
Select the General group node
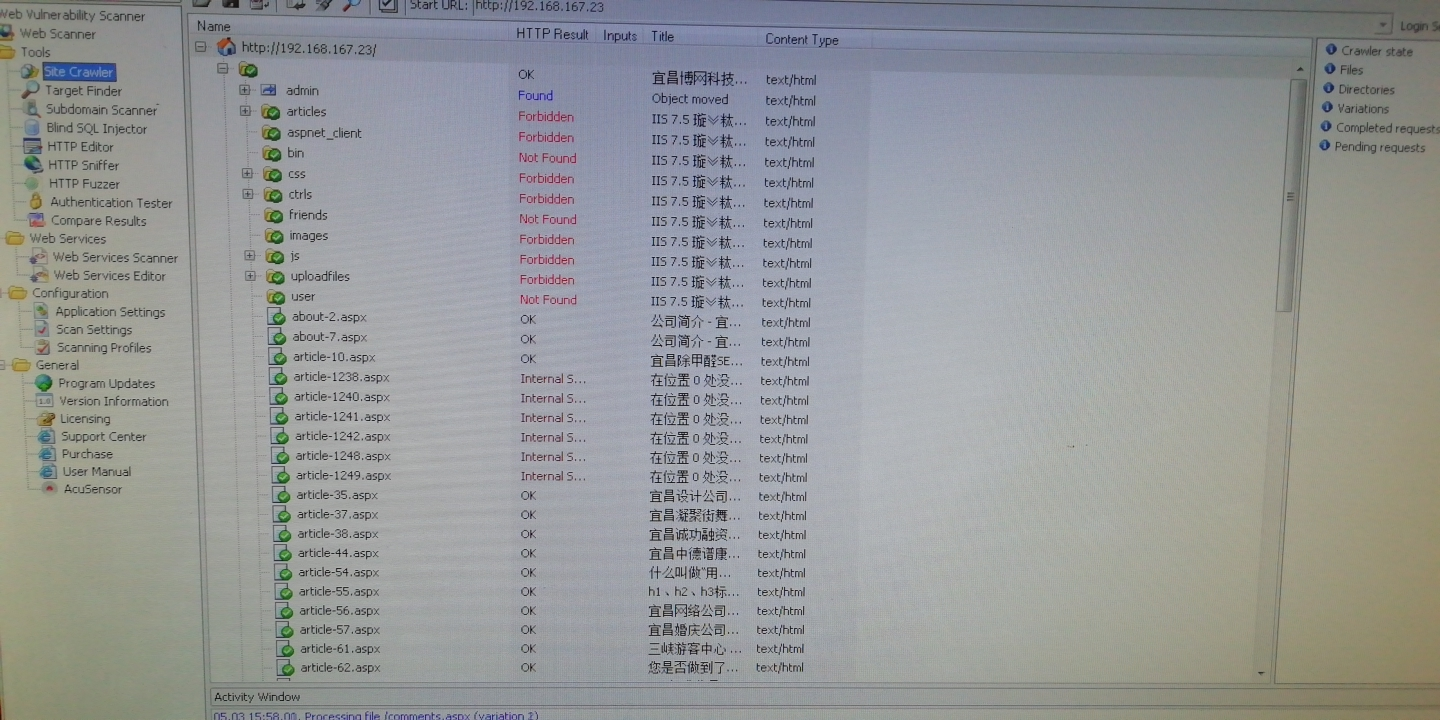click(45, 365)
